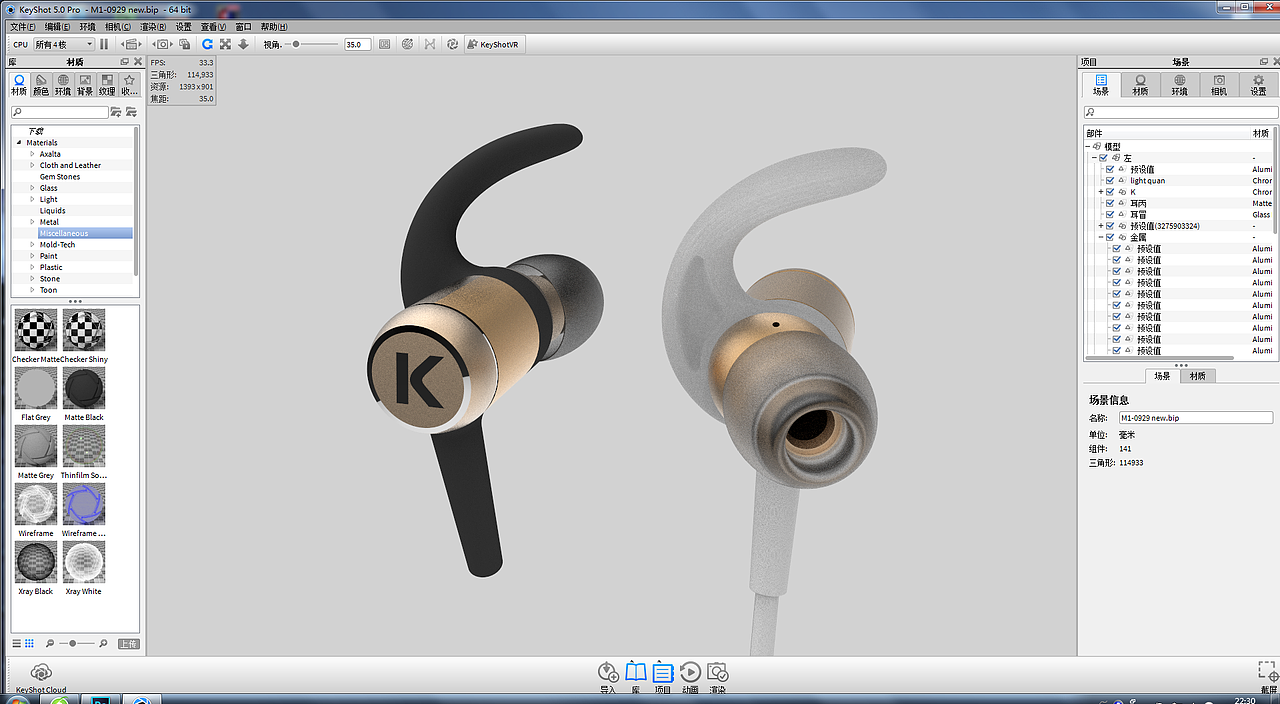1280x704 pixels.
Task: Switch library to grid view icon
Action: click(29, 643)
